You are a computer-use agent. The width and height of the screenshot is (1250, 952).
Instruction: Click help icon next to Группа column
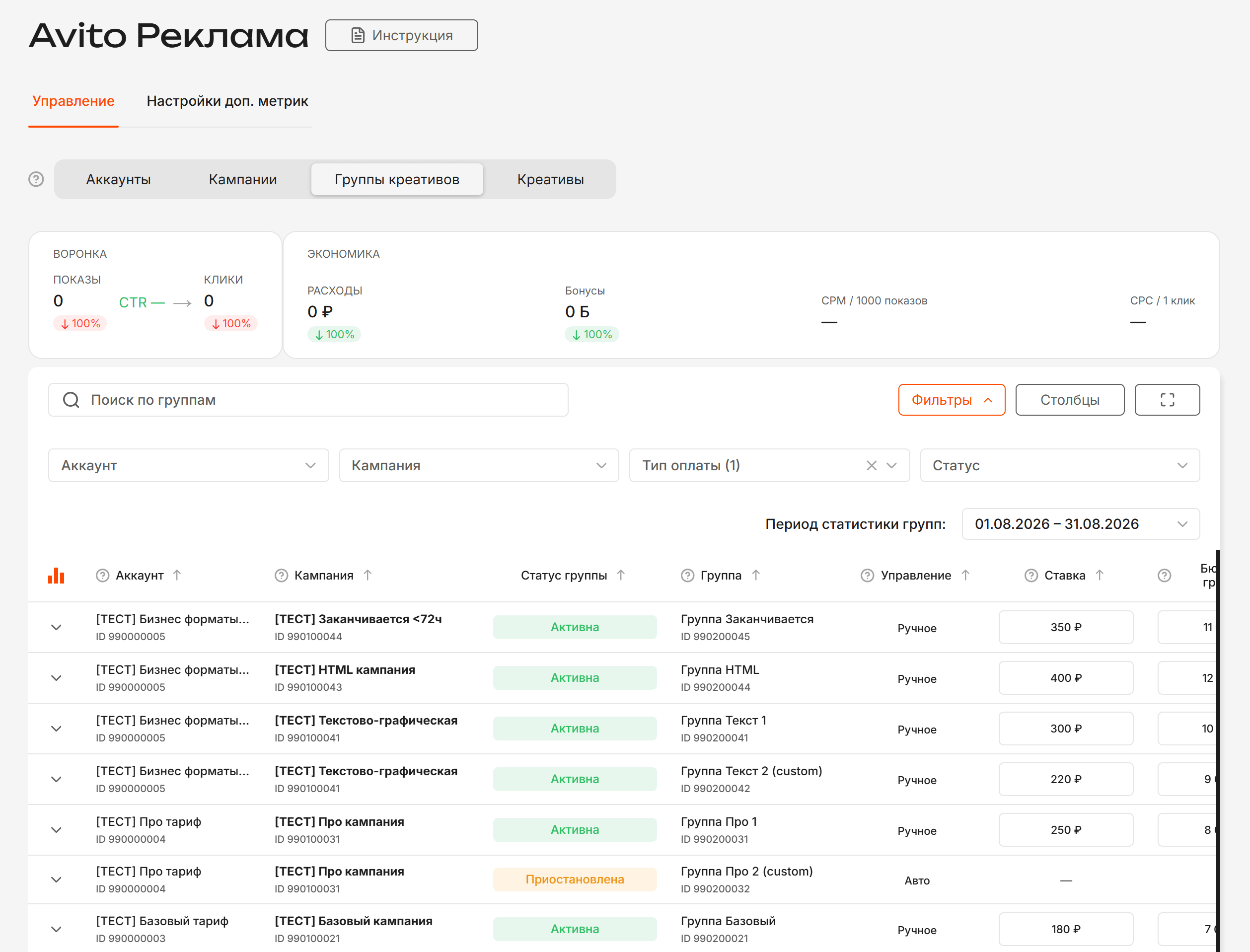pyautogui.click(x=687, y=576)
